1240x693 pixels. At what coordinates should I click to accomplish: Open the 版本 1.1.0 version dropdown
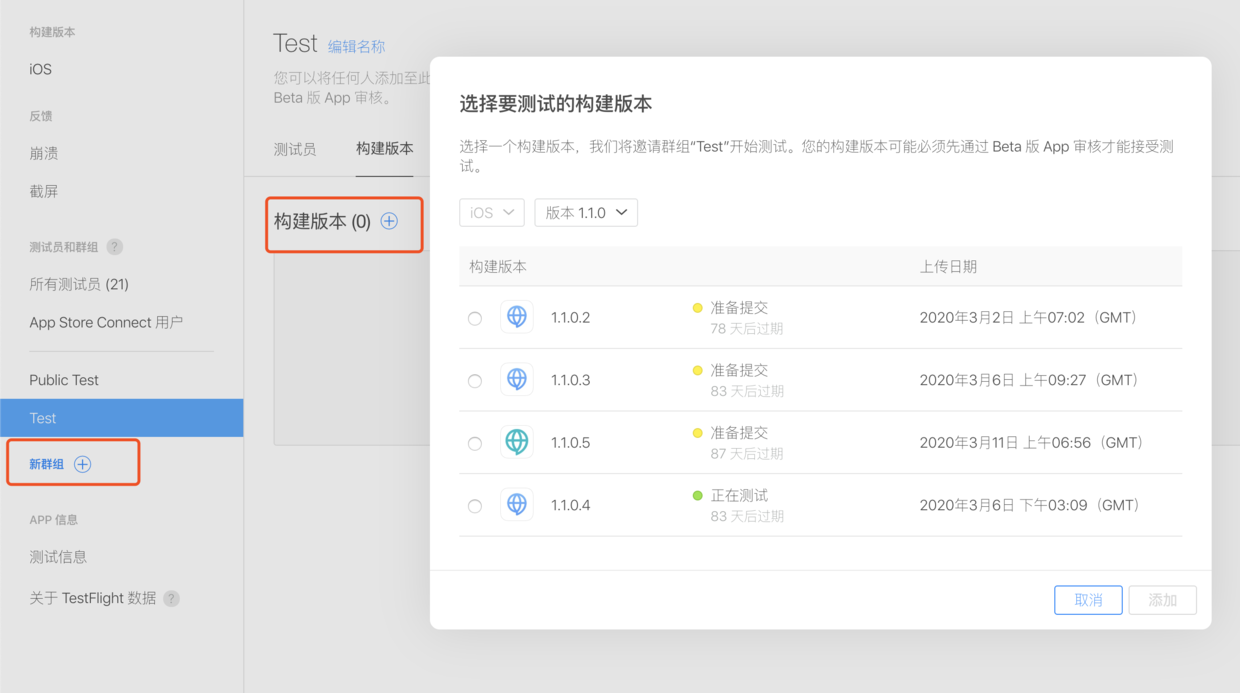click(586, 212)
